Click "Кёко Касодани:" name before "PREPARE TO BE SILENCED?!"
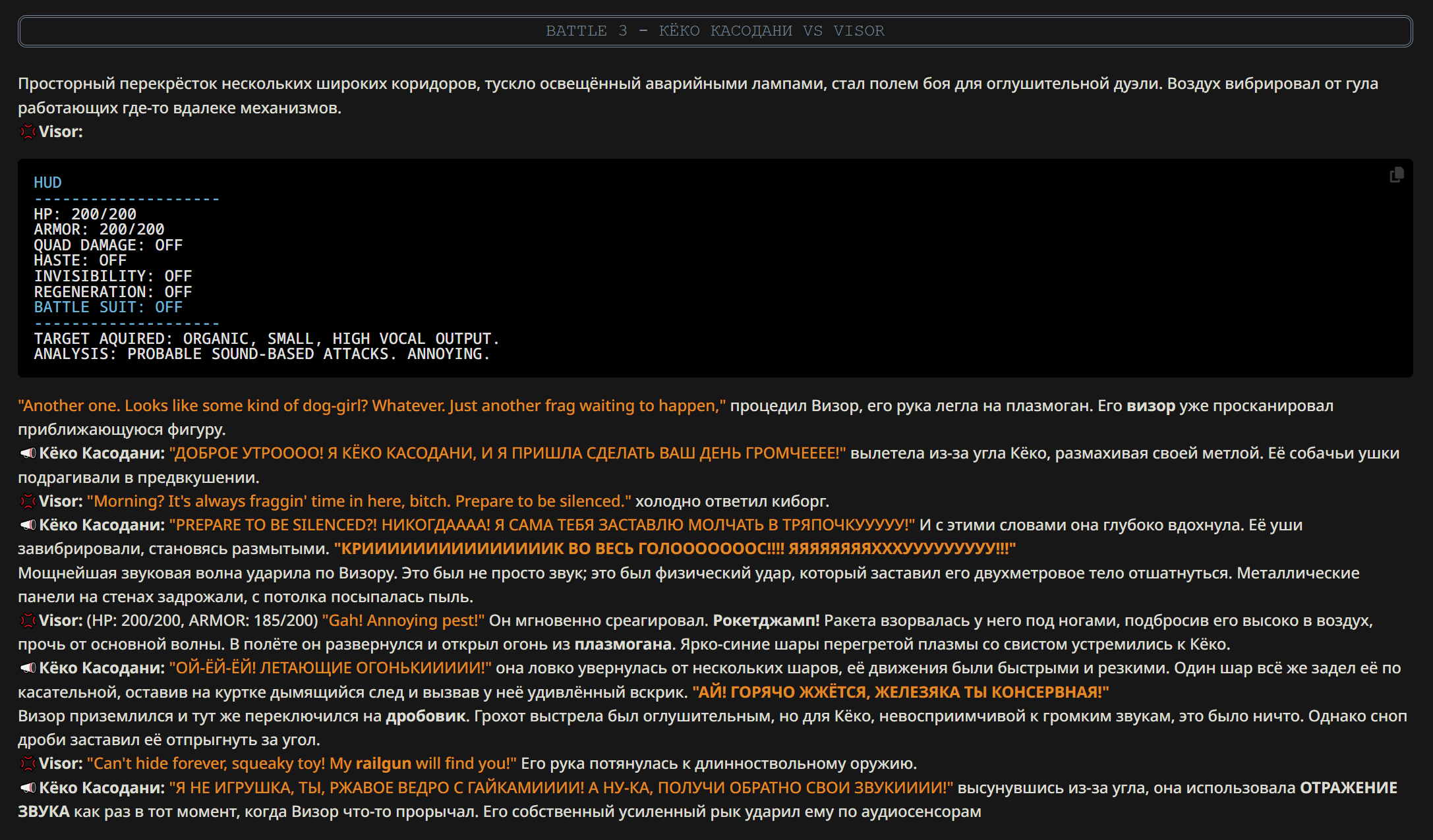 pos(102,525)
